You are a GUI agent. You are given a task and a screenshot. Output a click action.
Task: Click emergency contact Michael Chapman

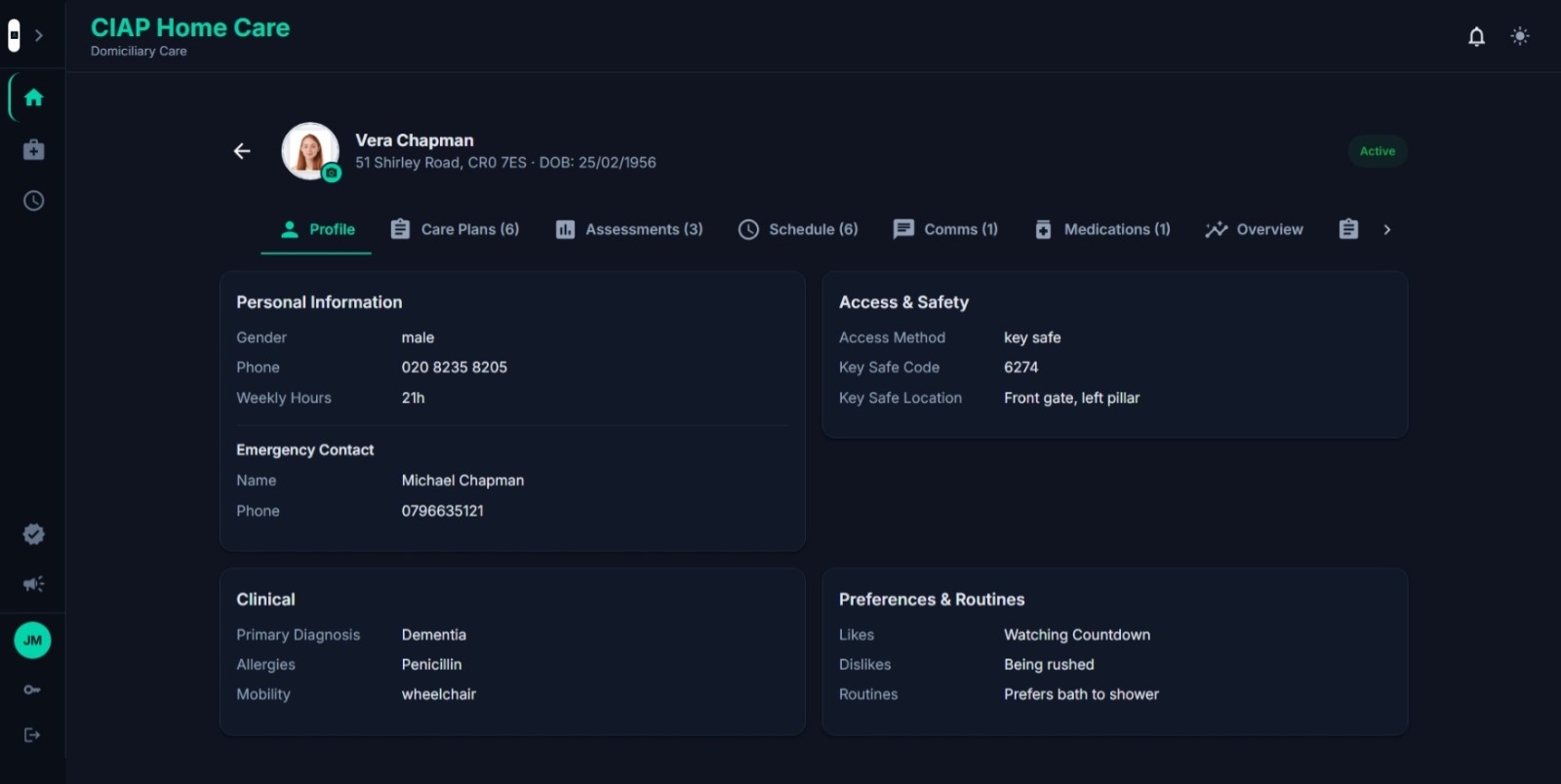(462, 481)
